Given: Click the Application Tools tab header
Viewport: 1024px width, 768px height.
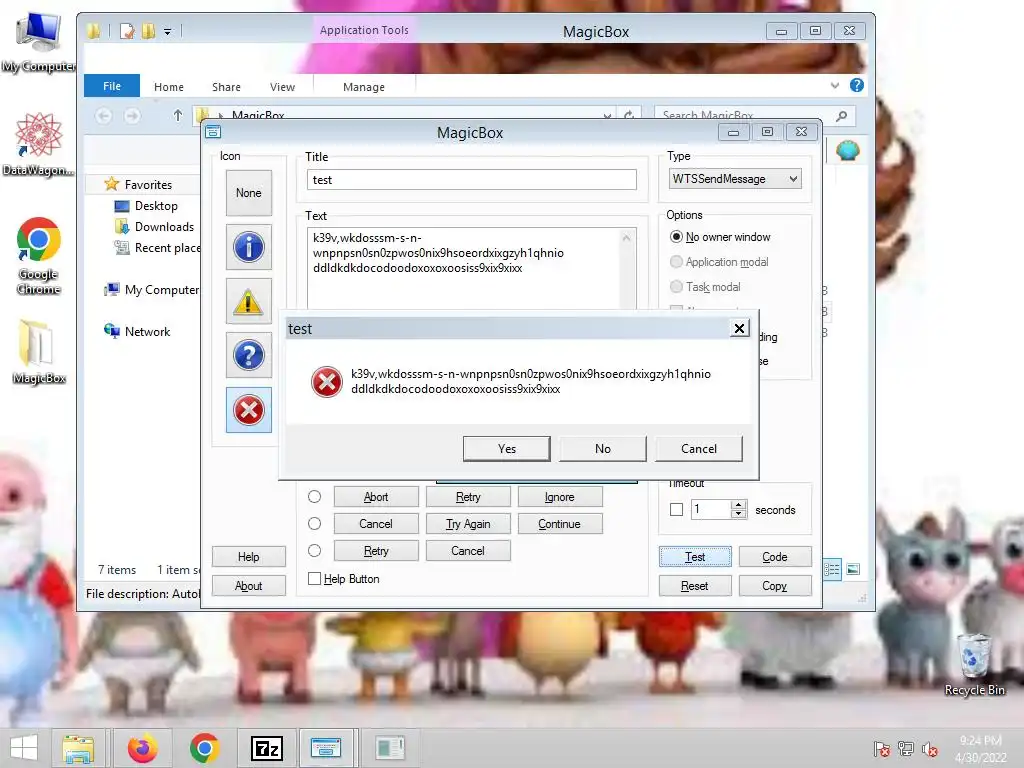Looking at the screenshot, I should 364,30.
